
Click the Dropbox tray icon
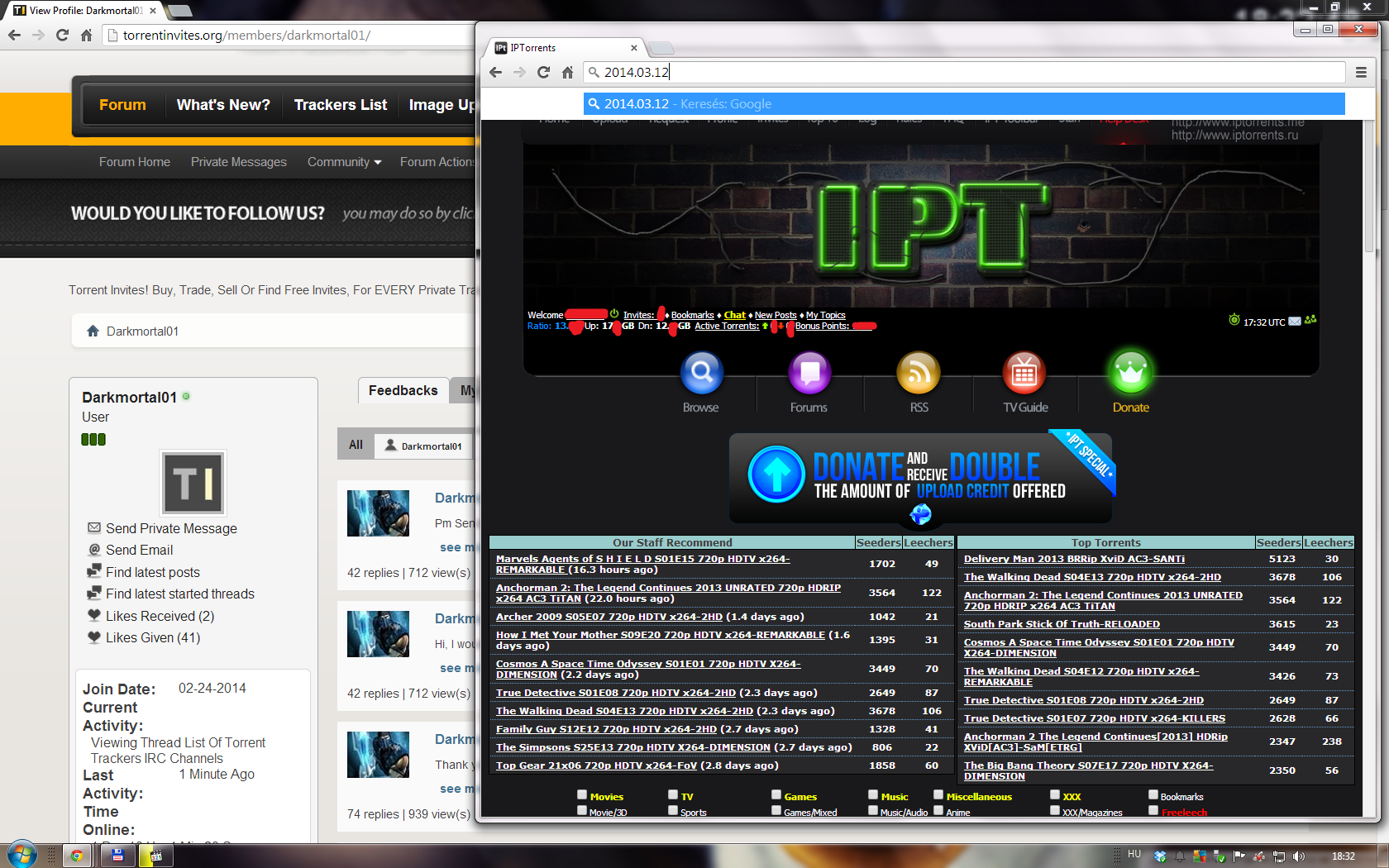[x=1160, y=856]
